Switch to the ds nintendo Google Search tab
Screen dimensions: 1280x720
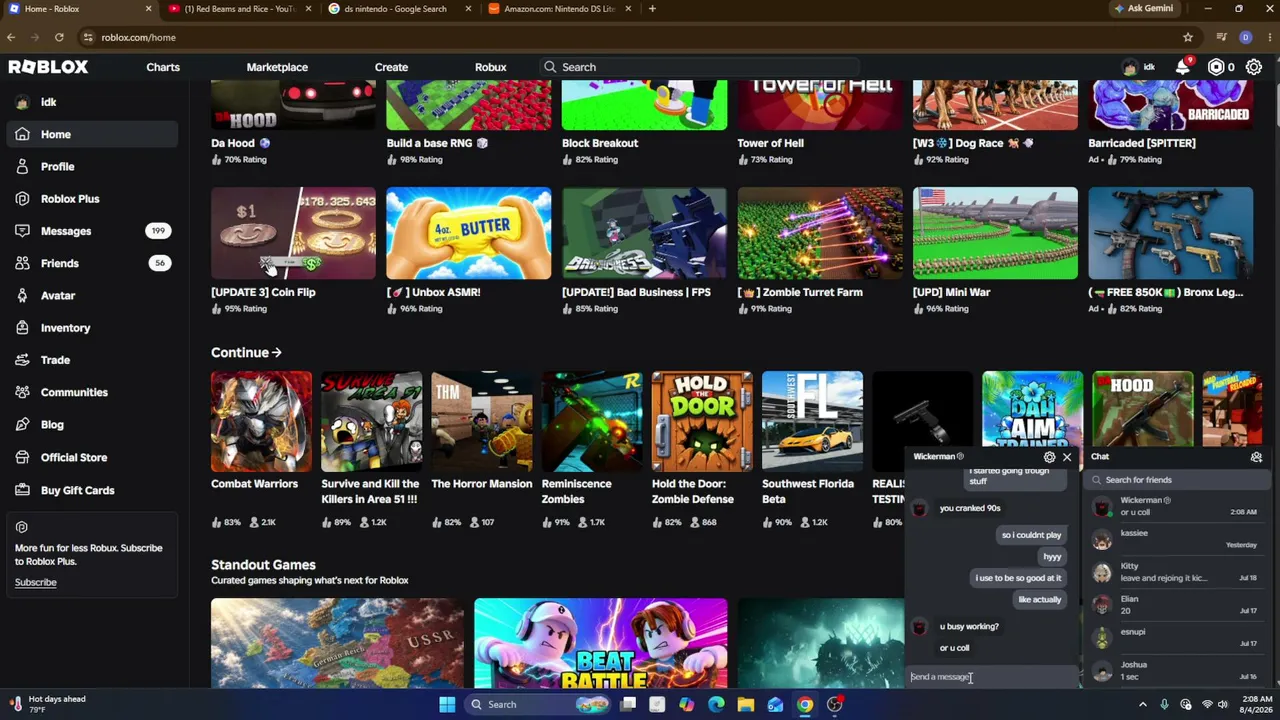pyautogui.click(x=399, y=9)
